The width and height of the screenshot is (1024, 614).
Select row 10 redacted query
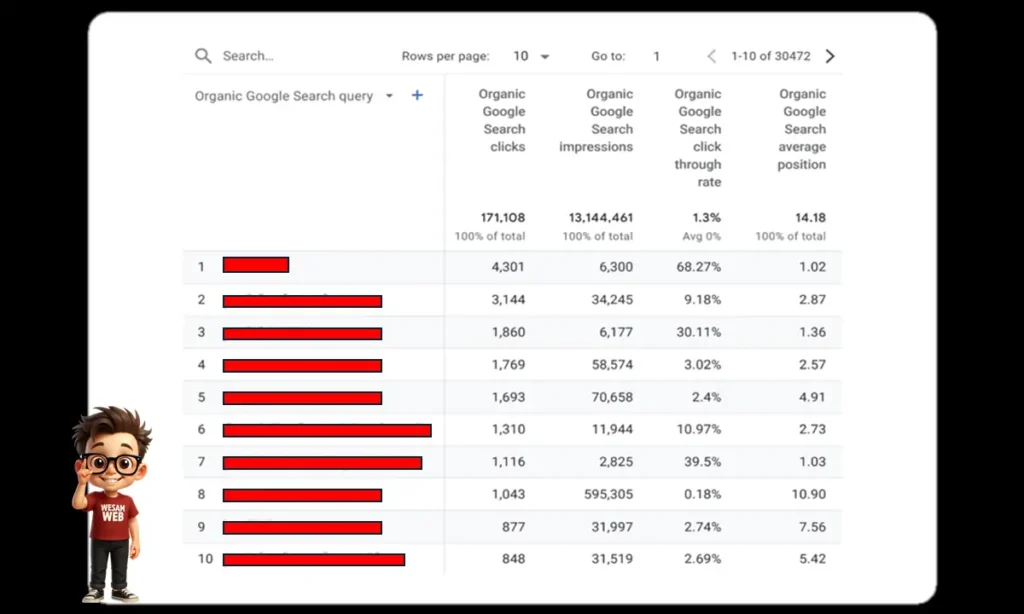(x=313, y=559)
